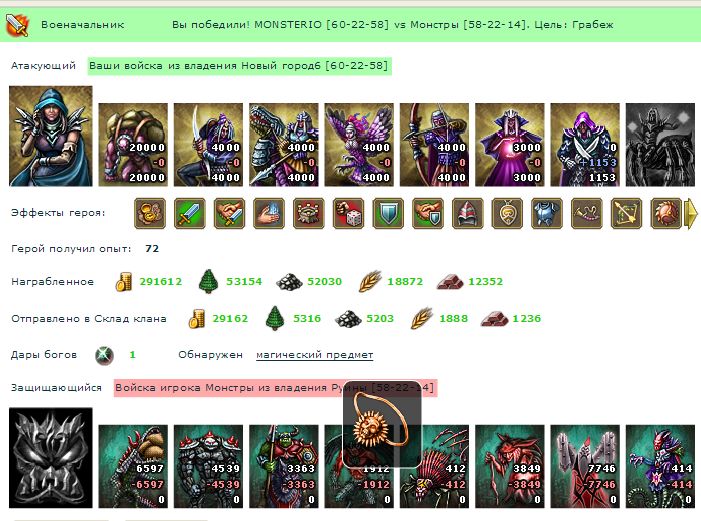This screenshot has height=521, width=701.
Task: Click the sun ring magic item popup
Action: point(382,424)
